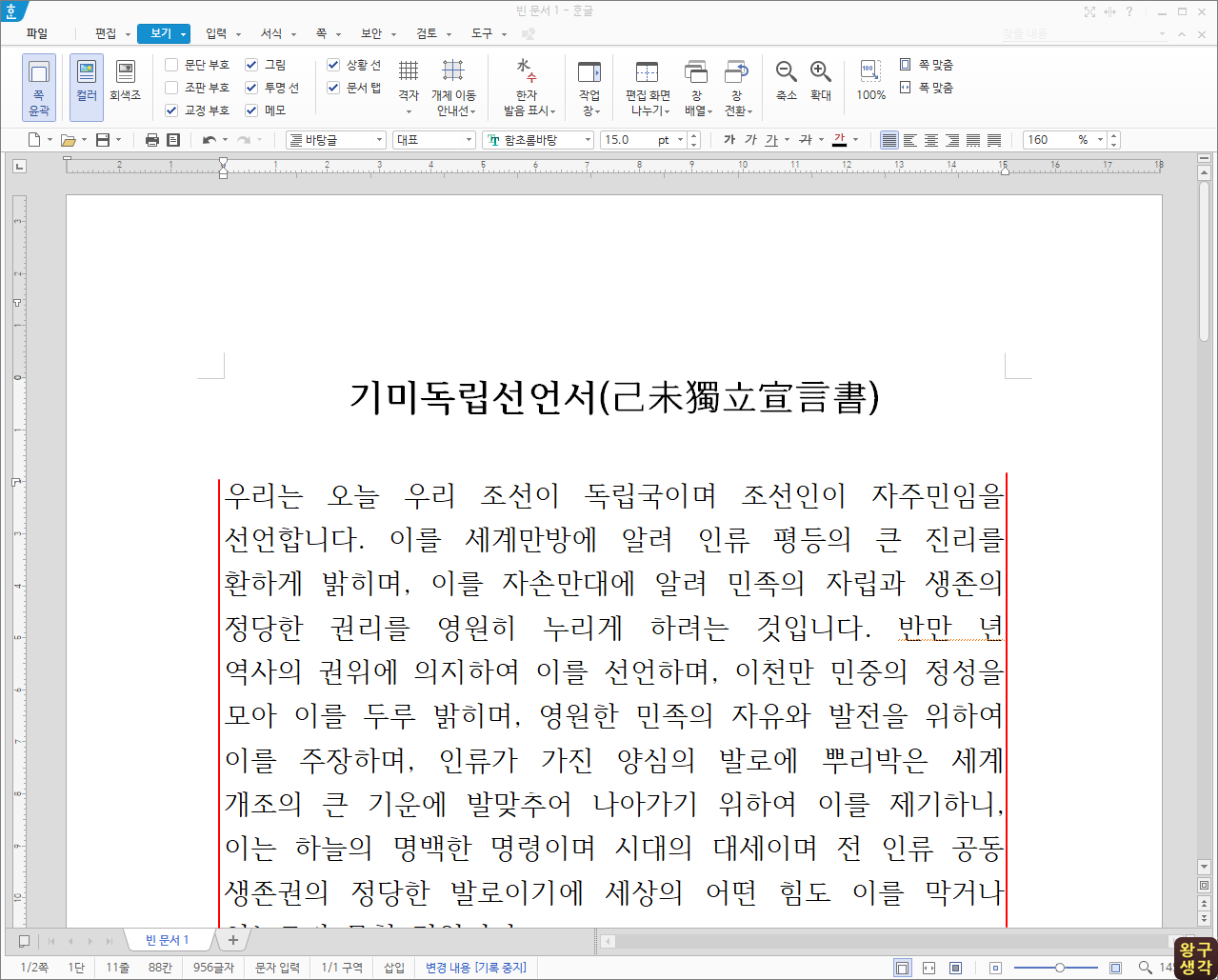This screenshot has height=980, width=1218.
Task: Open the 서식 menu
Action: point(271,33)
